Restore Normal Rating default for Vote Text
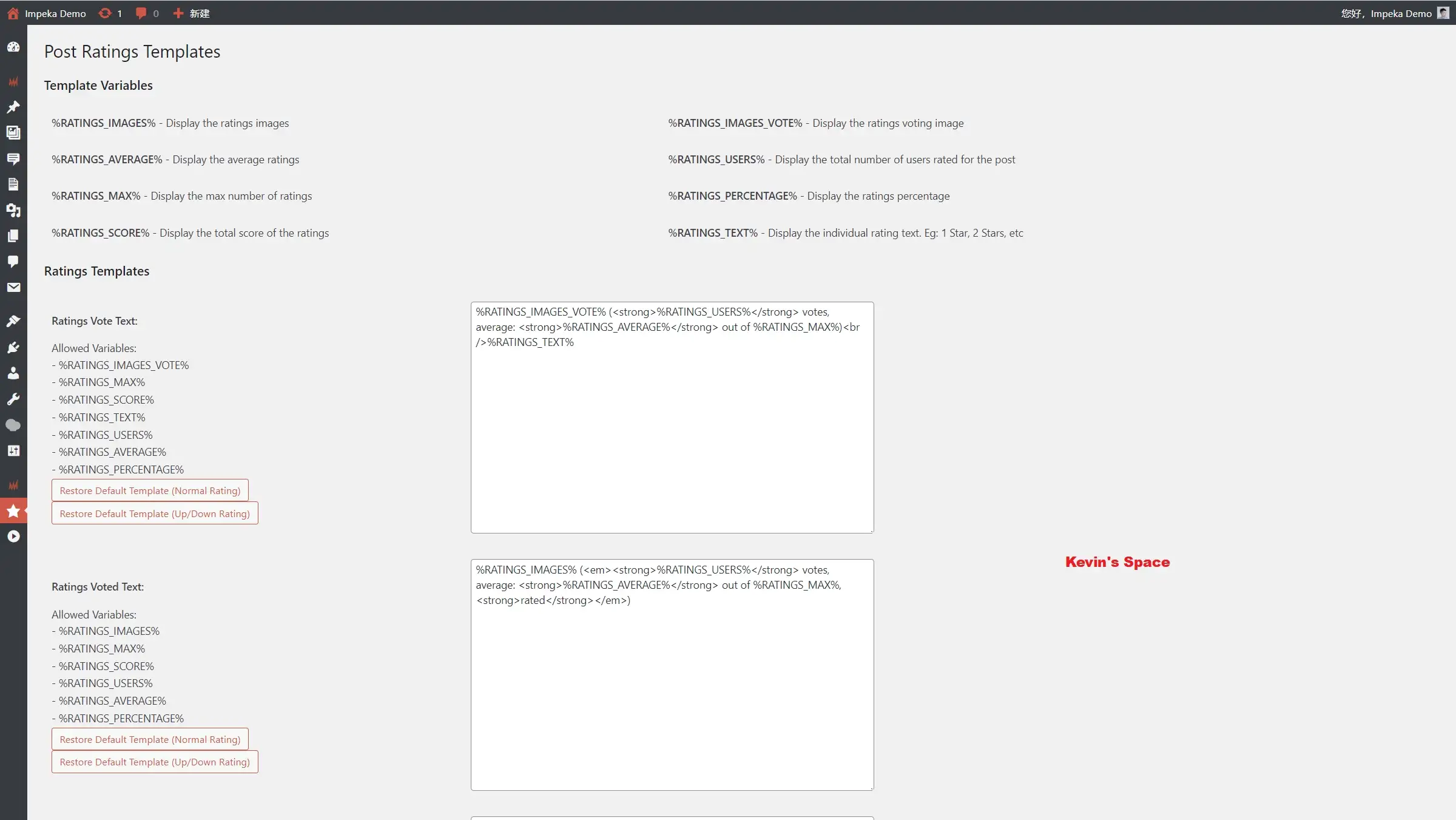 (x=150, y=490)
